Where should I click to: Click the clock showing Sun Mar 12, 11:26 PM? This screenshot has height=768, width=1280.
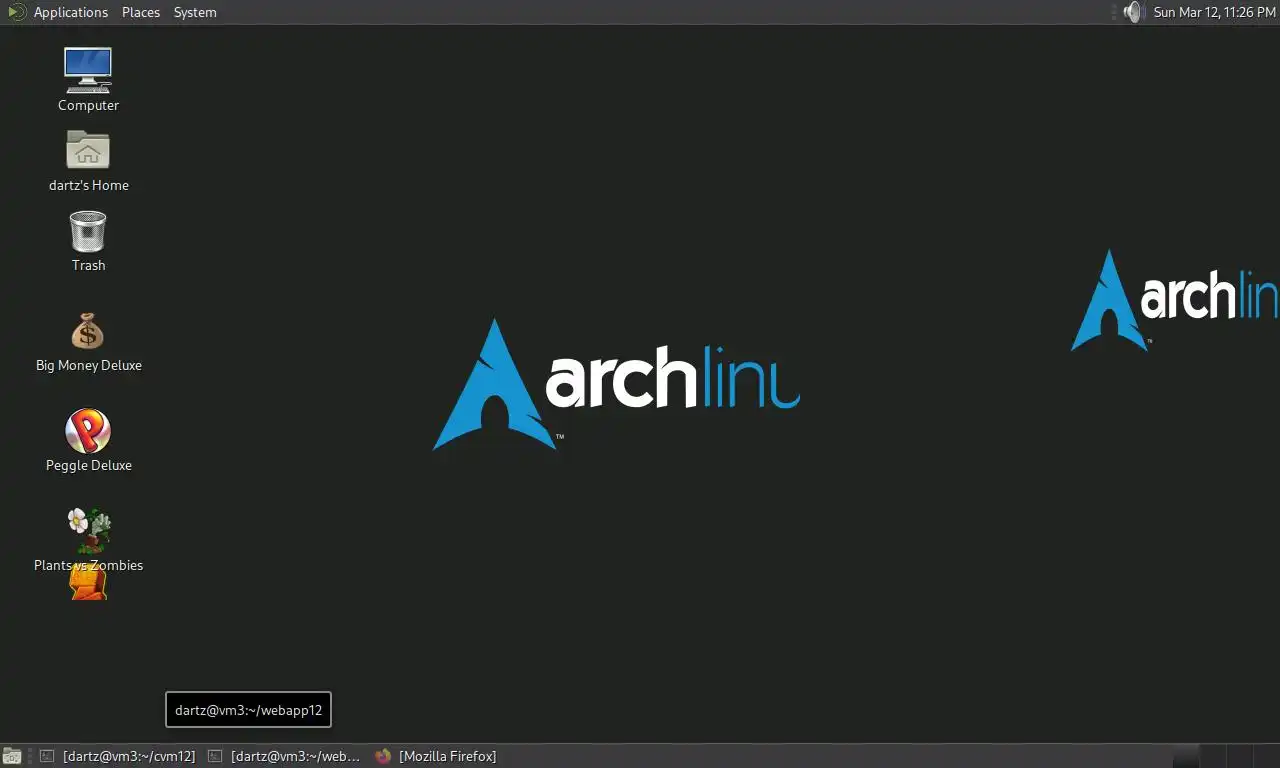point(1214,12)
